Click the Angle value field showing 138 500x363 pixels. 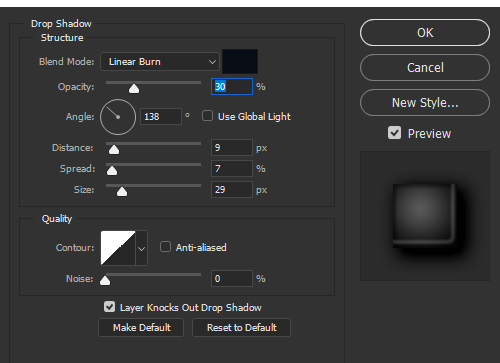pos(161,117)
